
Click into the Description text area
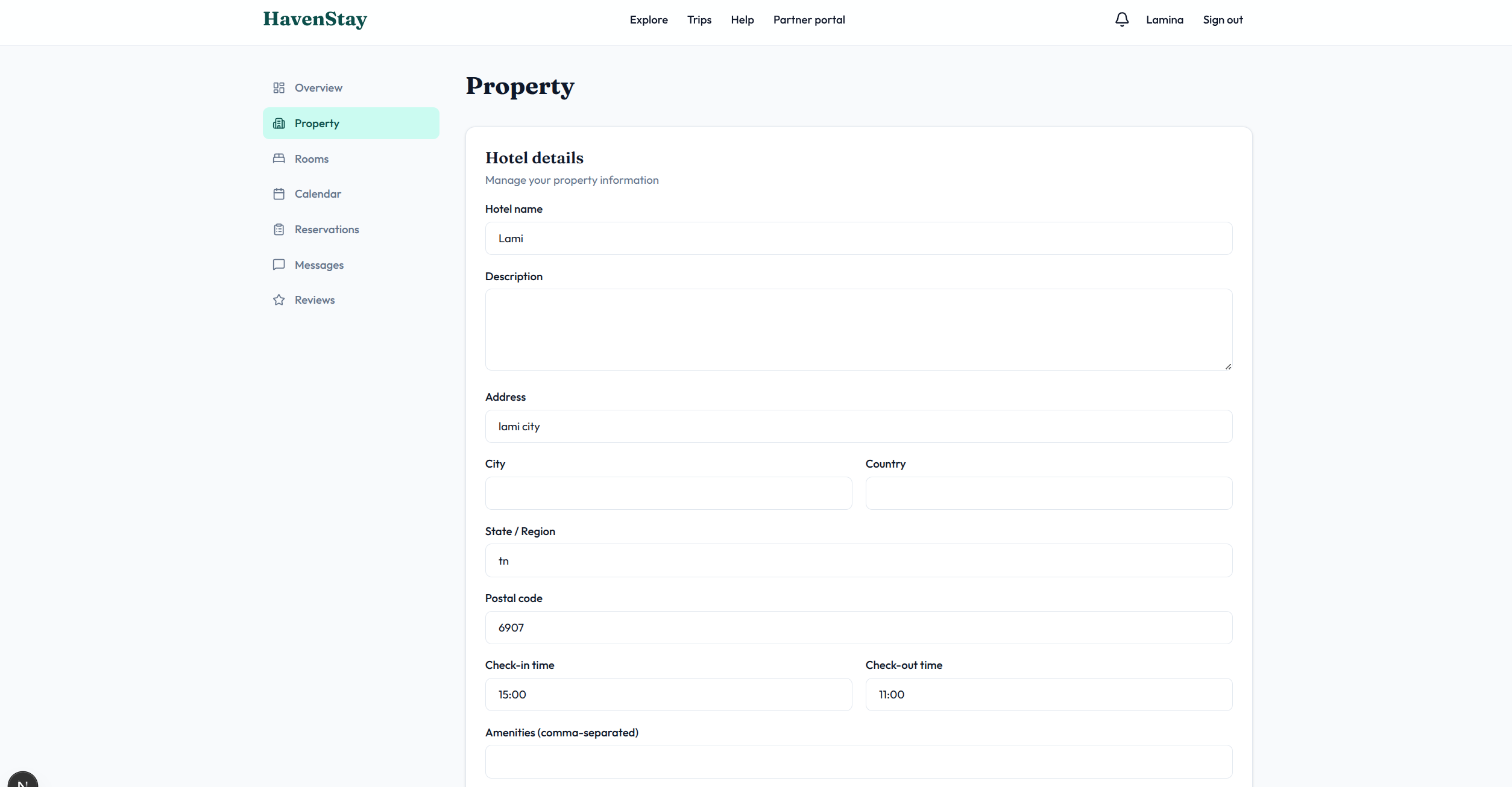coord(858,330)
